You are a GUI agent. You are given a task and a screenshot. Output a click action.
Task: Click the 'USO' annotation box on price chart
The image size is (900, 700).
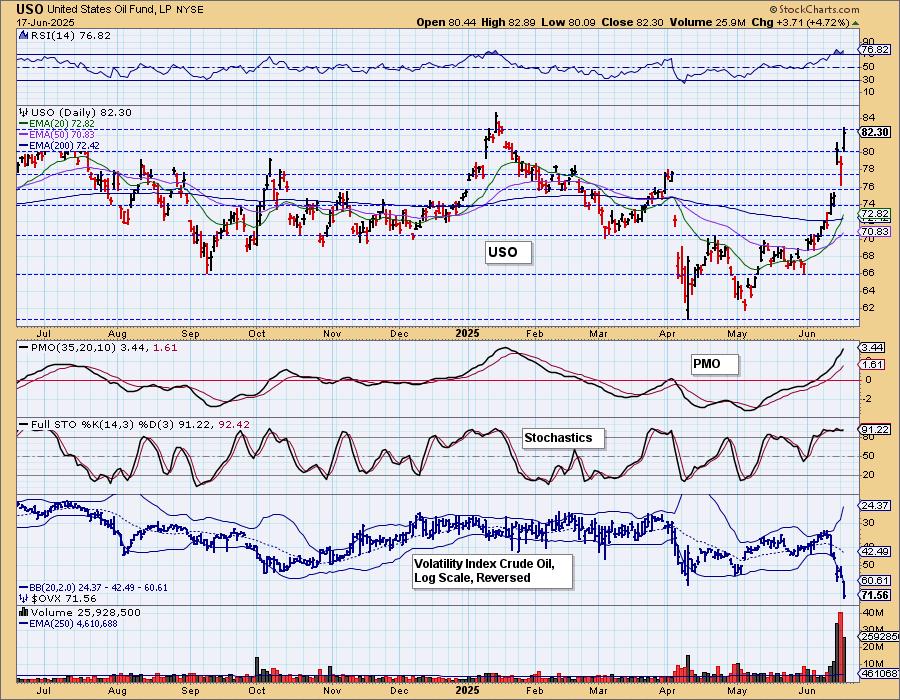click(508, 252)
